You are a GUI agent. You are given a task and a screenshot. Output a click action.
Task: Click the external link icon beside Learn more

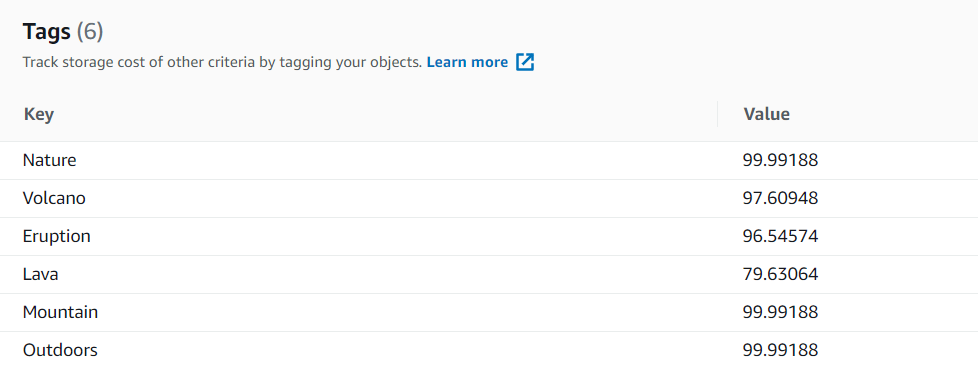[525, 62]
